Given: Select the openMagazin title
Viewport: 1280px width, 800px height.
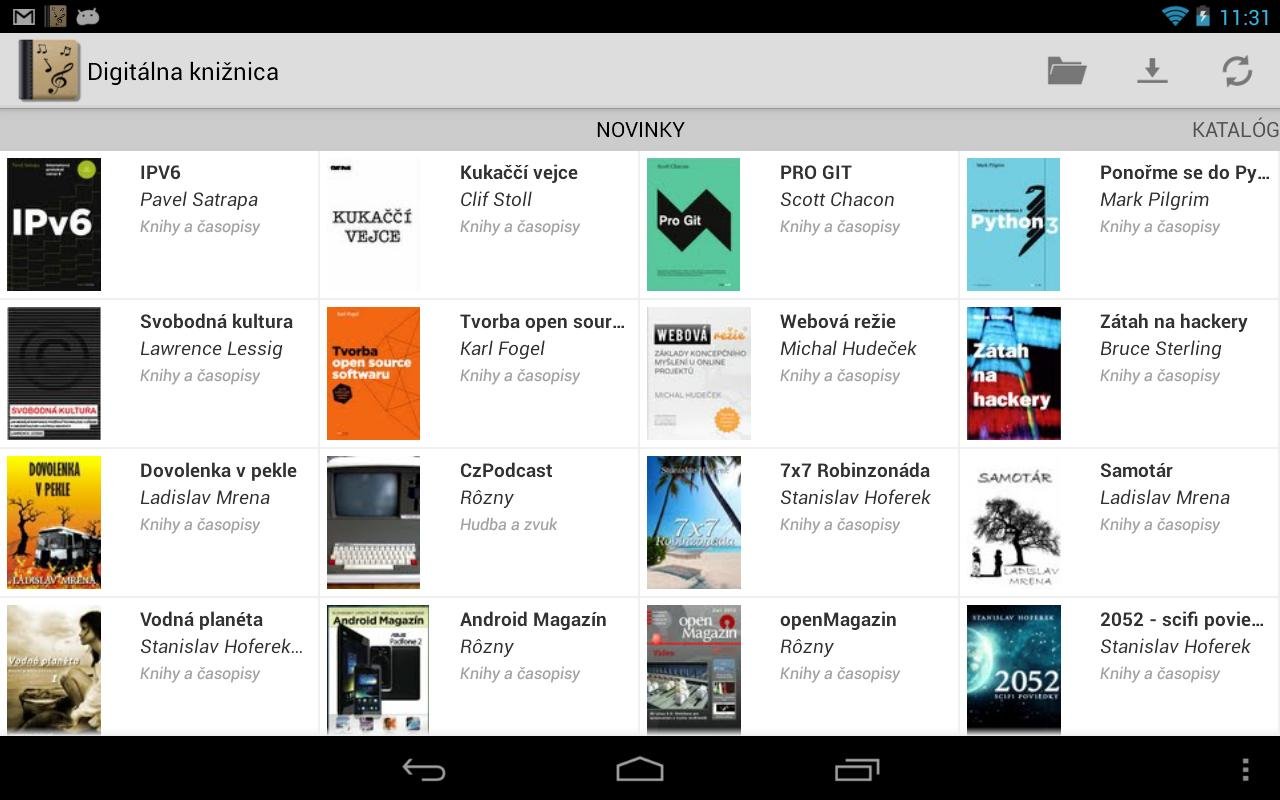Looking at the screenshot, I should [x=838, y=619].
